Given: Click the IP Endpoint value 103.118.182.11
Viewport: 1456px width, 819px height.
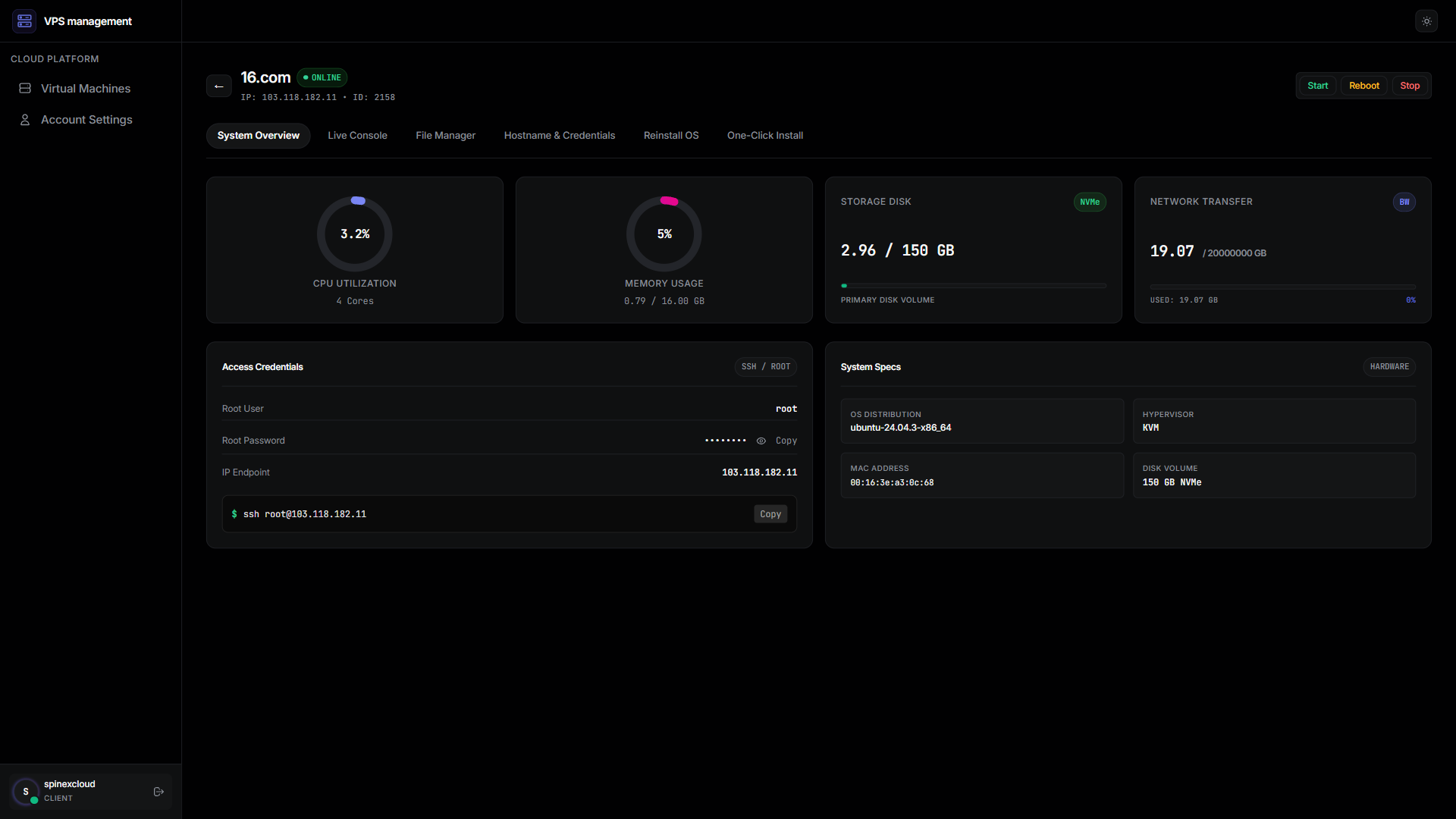Looking at the screenshot, I should pos(760,472).
